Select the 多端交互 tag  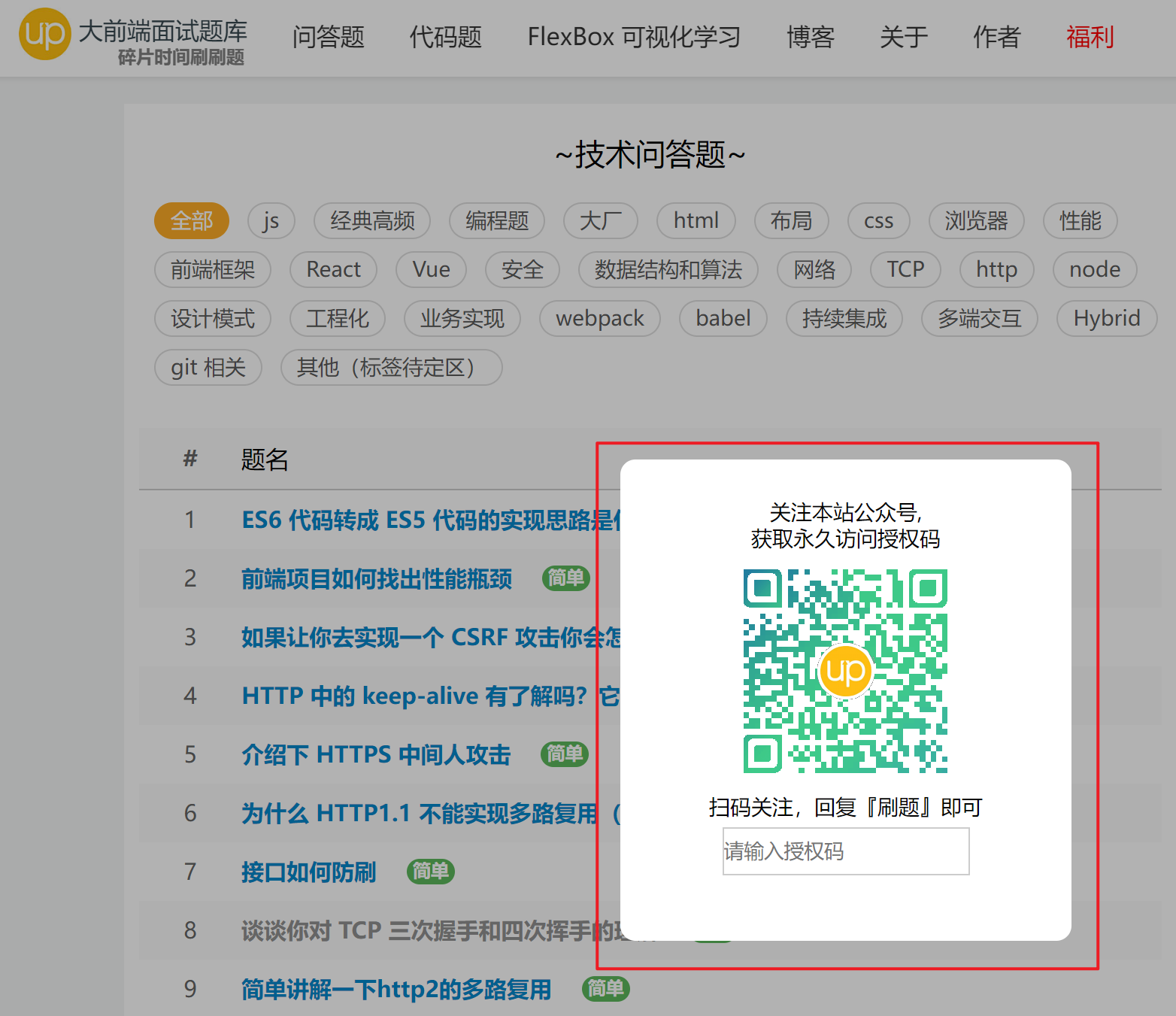coord(980,318)
